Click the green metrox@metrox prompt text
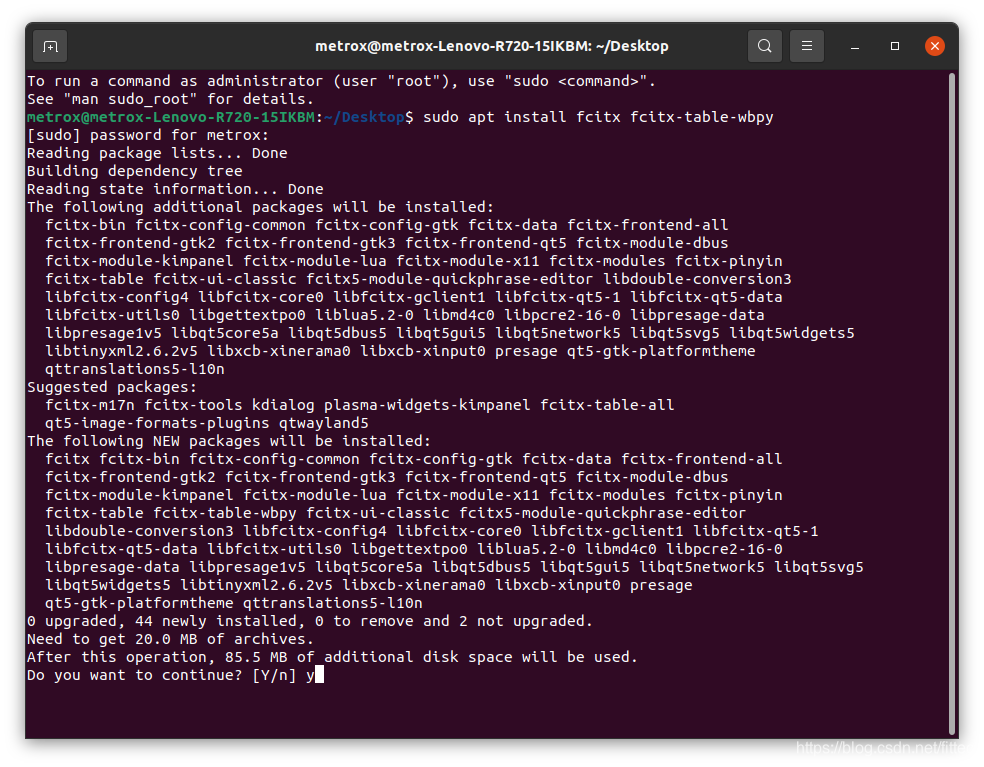 point(171,117)
